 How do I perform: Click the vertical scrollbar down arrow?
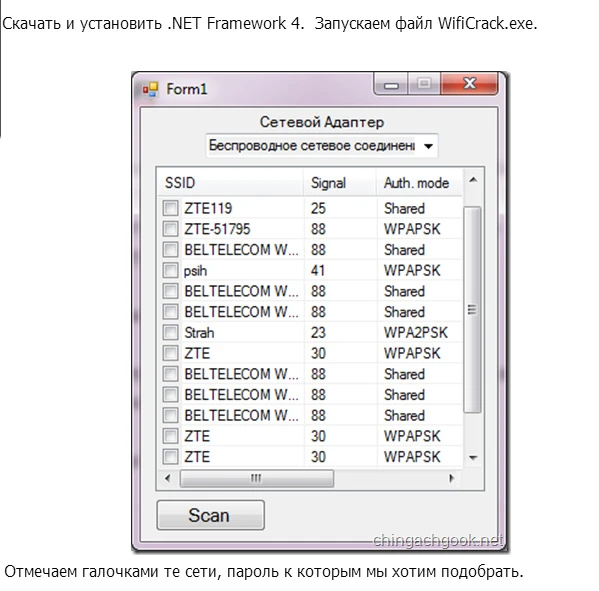[x=473, y=457]
